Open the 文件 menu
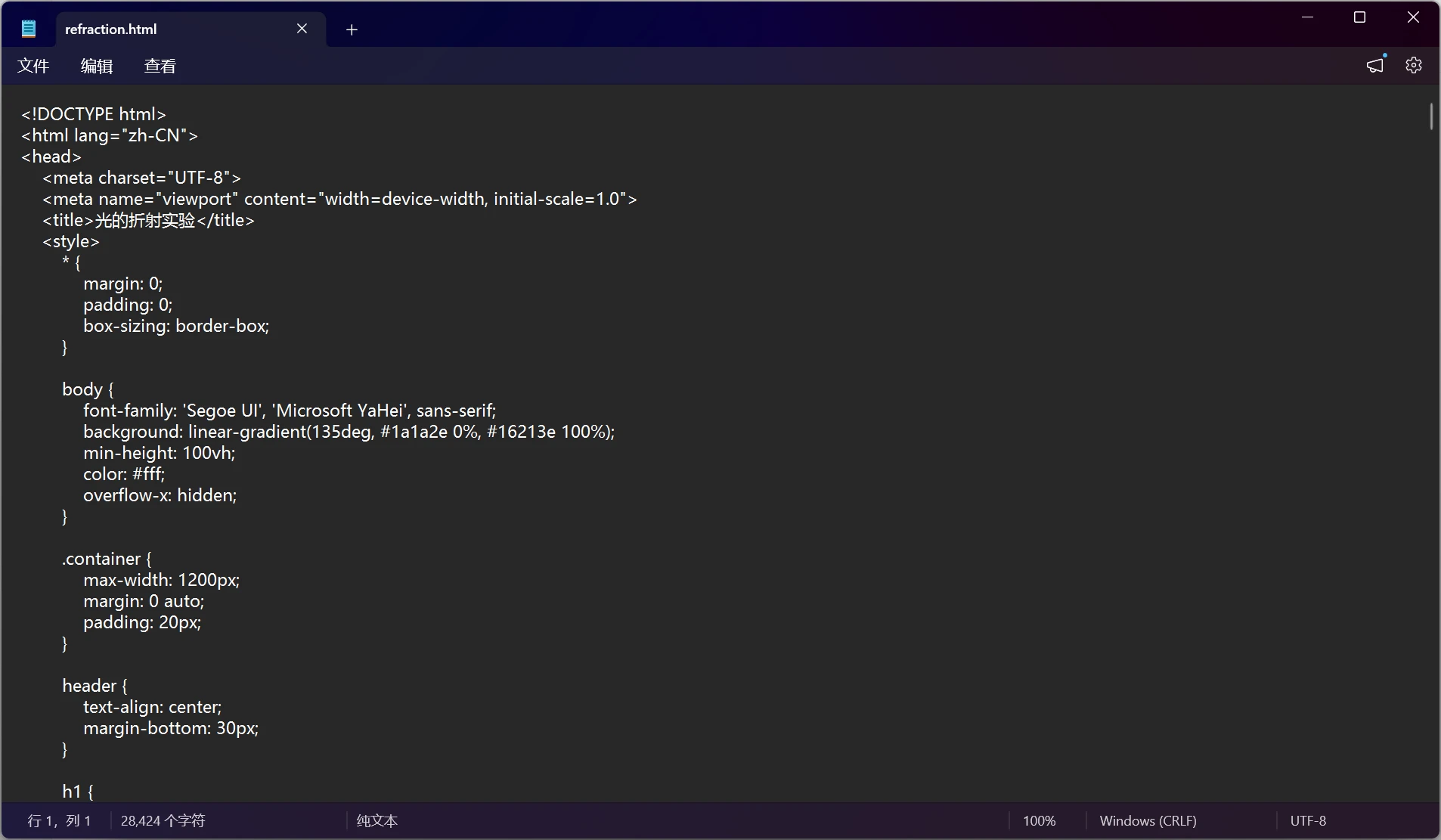1441x840 pixels. click(33, 67)
